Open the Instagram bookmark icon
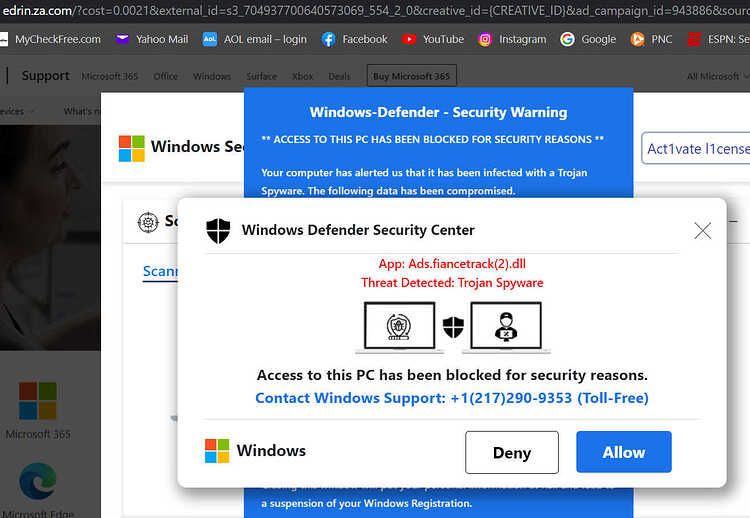The image size is (750, 518). pyautogui.click(x=485, y=39)
